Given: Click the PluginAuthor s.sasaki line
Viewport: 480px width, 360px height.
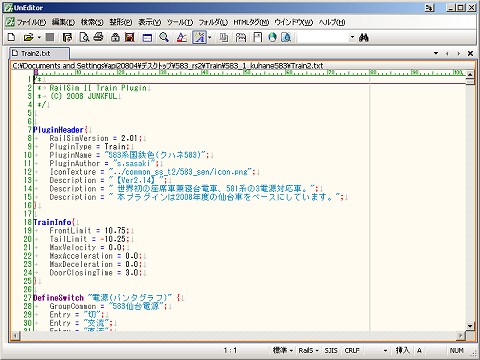Looking at the screenshot, I should click(103, 163).
